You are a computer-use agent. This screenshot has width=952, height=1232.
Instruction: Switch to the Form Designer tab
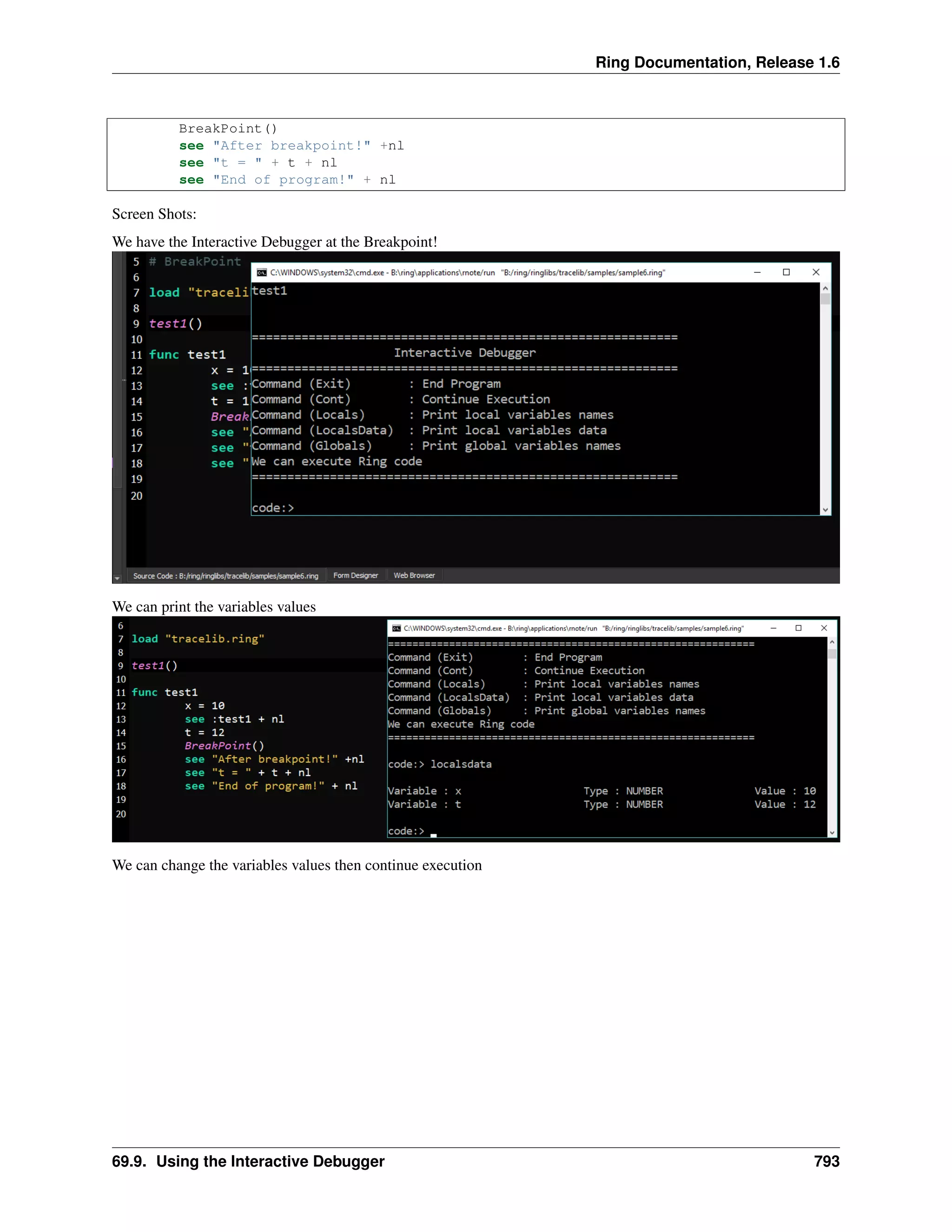pos(355,576)
